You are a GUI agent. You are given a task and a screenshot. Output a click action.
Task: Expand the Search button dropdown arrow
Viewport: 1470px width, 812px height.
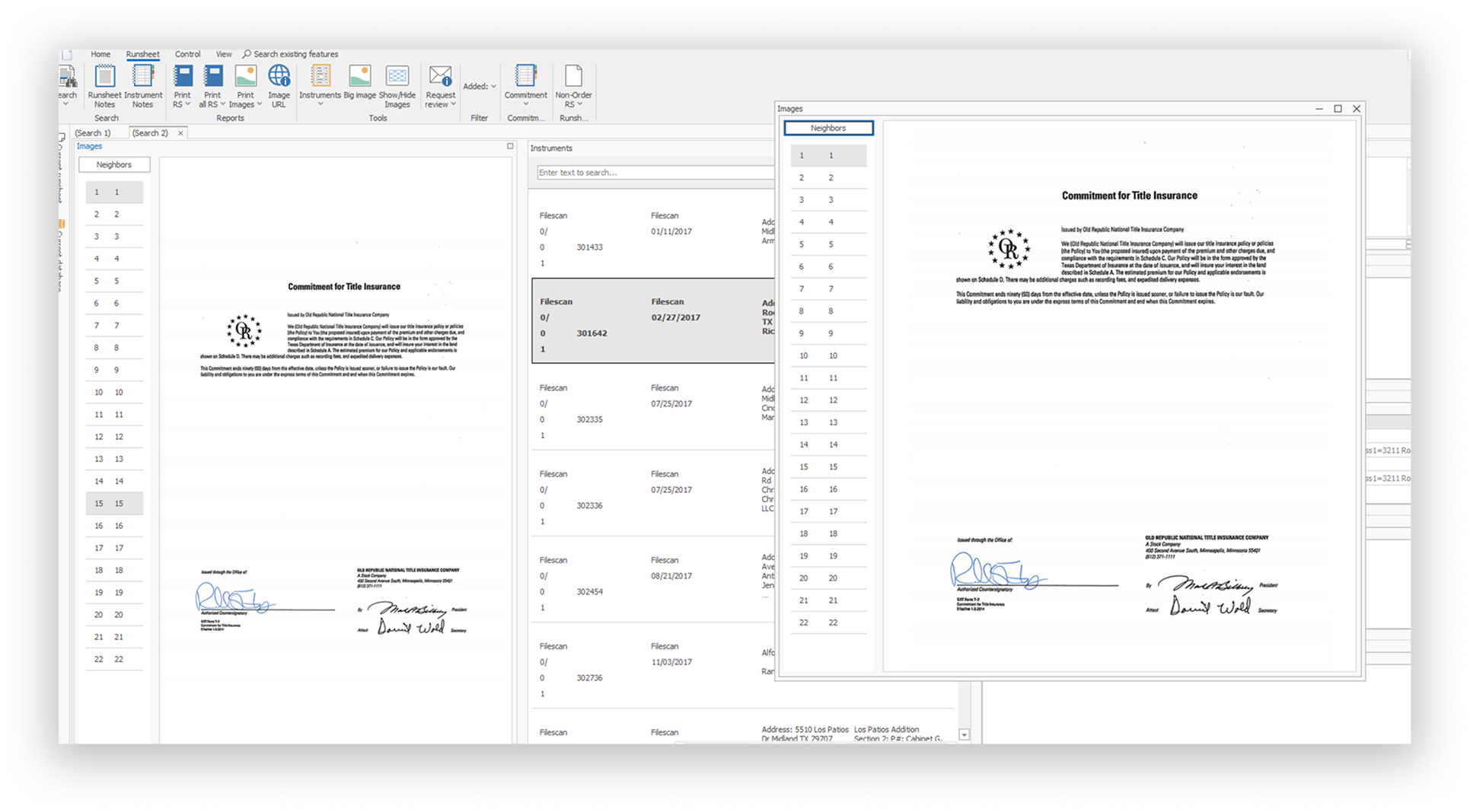66,104
